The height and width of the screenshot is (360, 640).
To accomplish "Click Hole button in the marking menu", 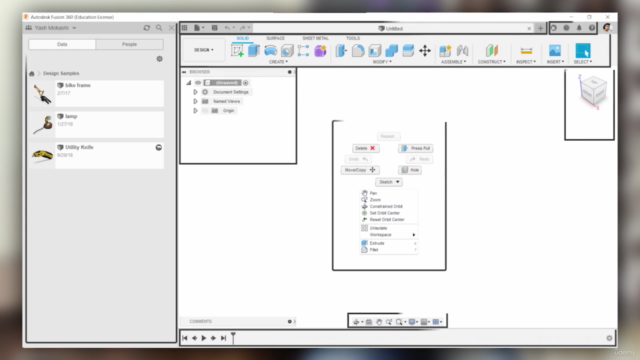I will (410, 170).
